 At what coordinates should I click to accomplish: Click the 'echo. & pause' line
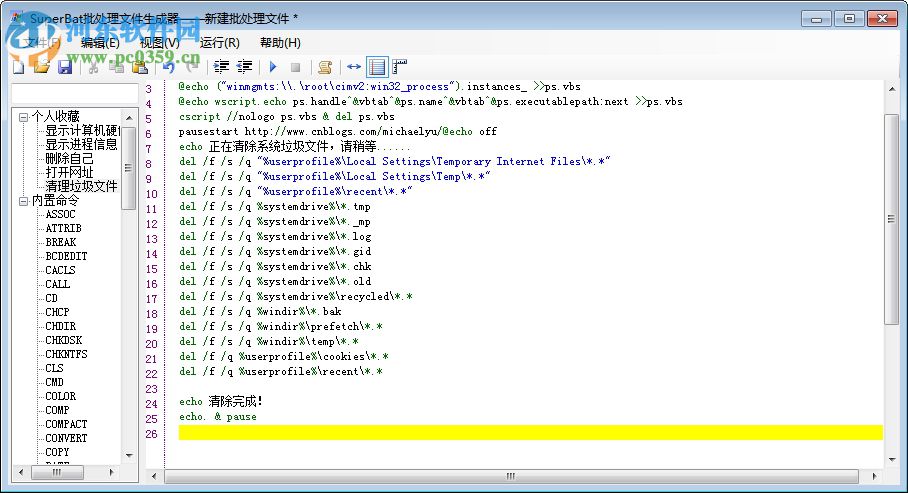click(x=218, y=417)
